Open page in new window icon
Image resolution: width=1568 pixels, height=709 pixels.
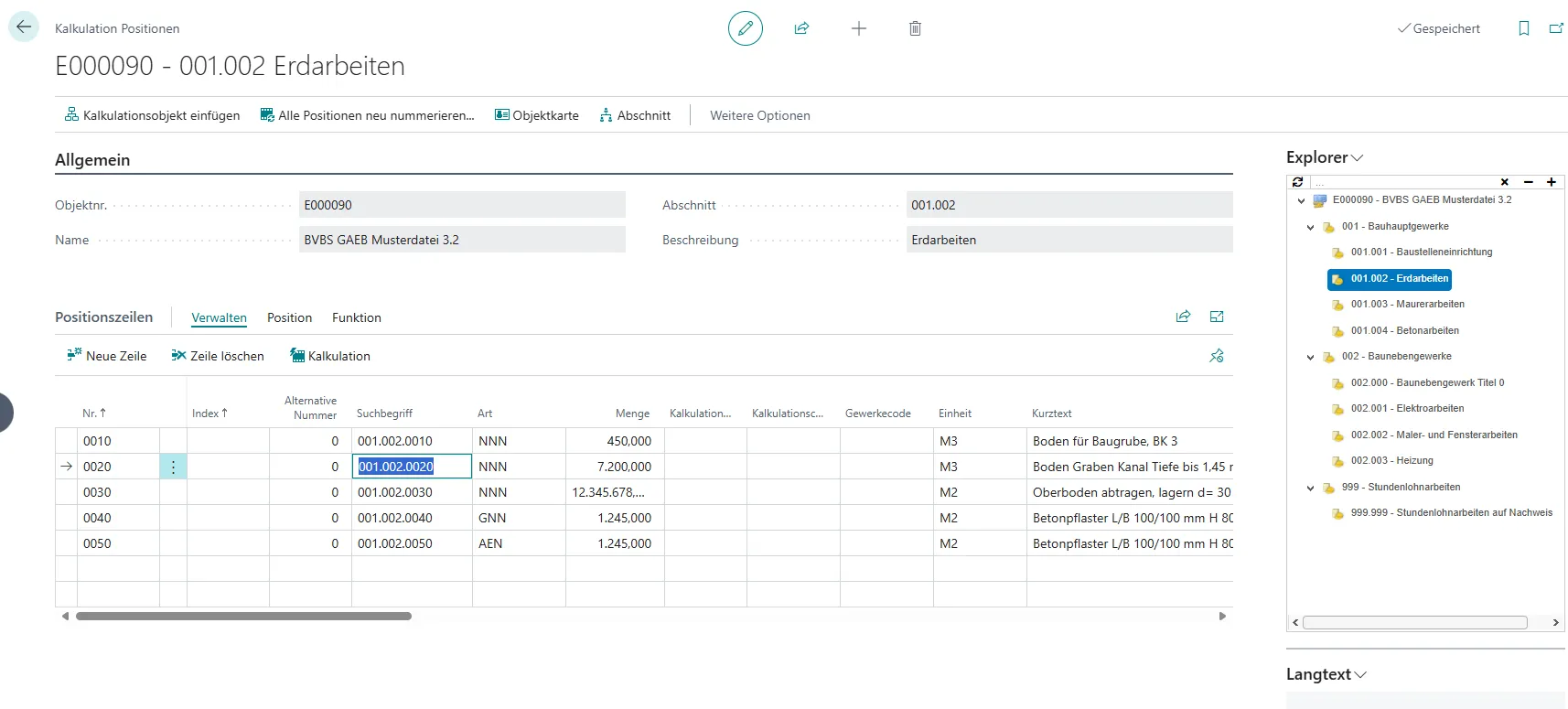point(1555,28)
